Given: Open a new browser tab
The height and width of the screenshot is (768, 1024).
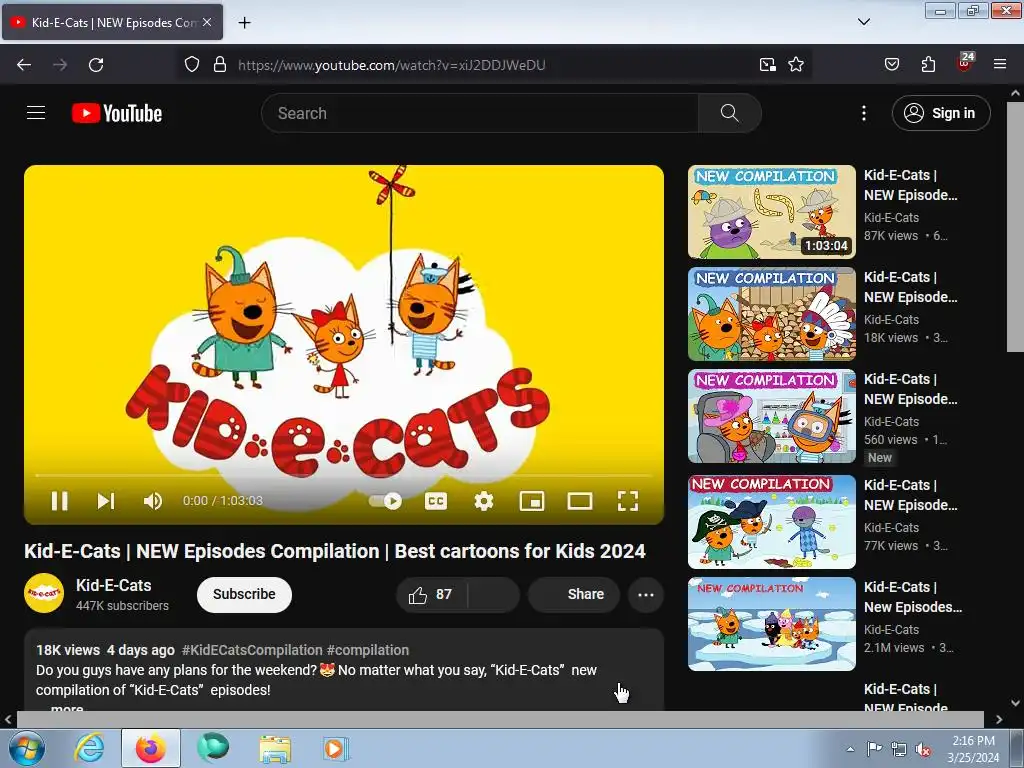Looking at the screenshot, I should click(244, 23).
